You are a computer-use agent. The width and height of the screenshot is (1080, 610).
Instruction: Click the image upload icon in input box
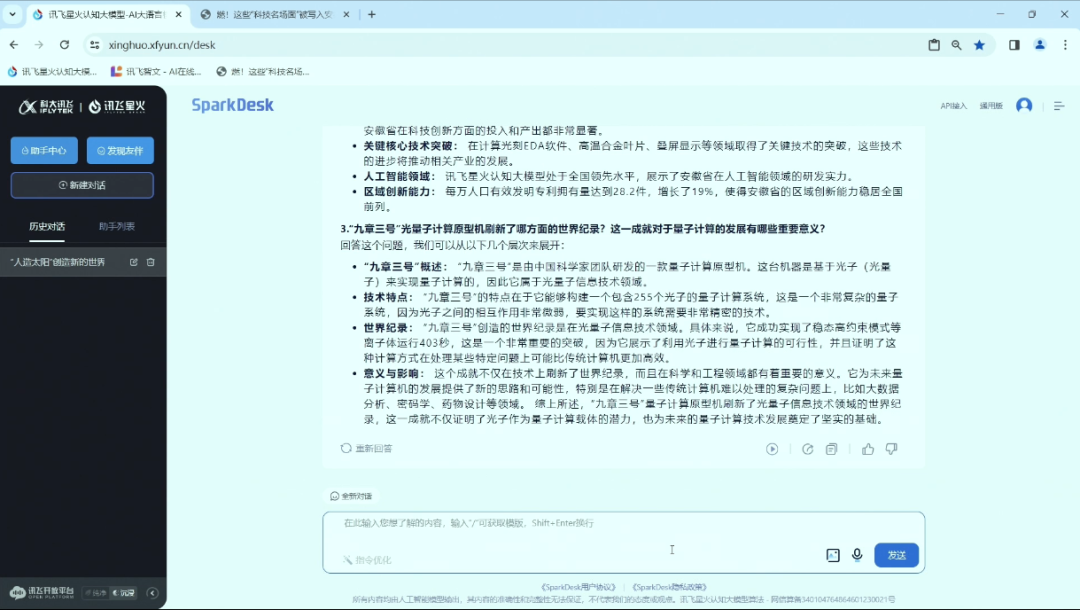tap(832, 555)
